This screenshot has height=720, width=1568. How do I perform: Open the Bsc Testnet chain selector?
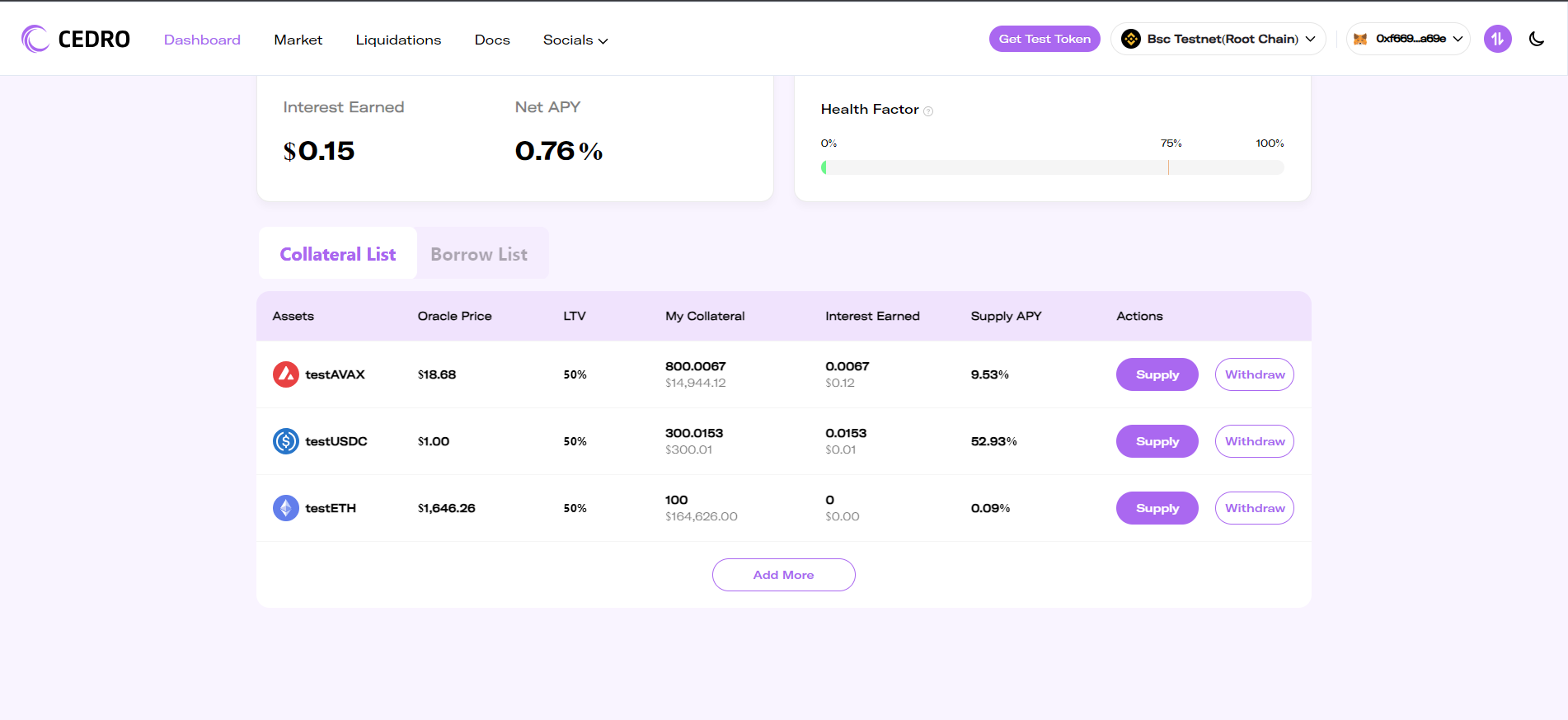pos(1218,39)
